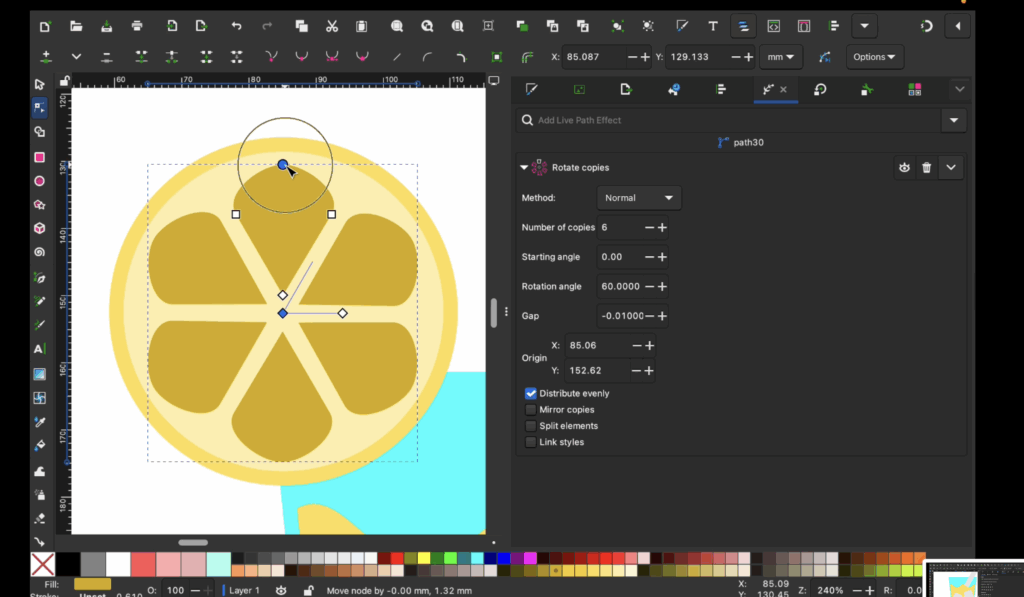Select the Star polygon tool
Image resolution: width=1024 pixels, height=597 pixels.
39,204
